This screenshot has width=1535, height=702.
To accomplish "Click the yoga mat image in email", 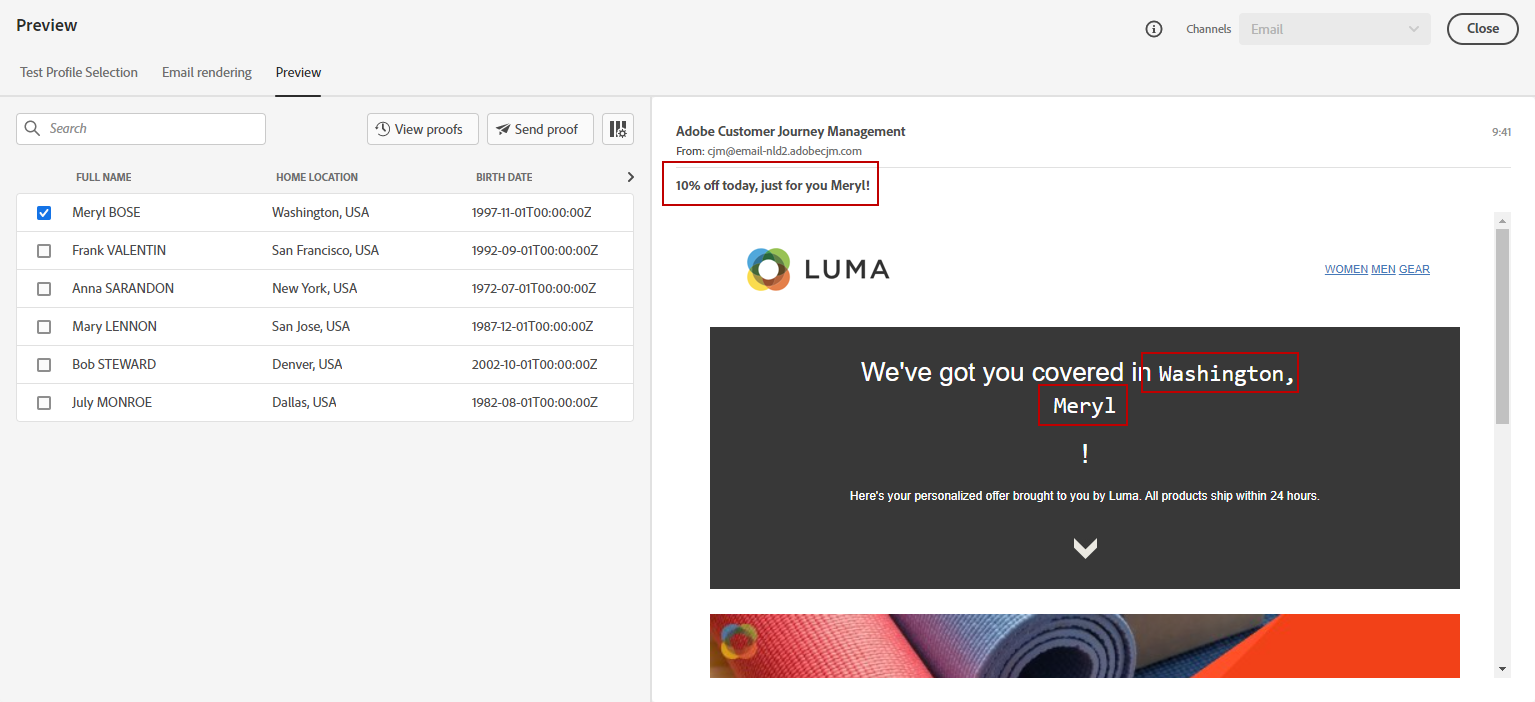I will pos(1085,646).
